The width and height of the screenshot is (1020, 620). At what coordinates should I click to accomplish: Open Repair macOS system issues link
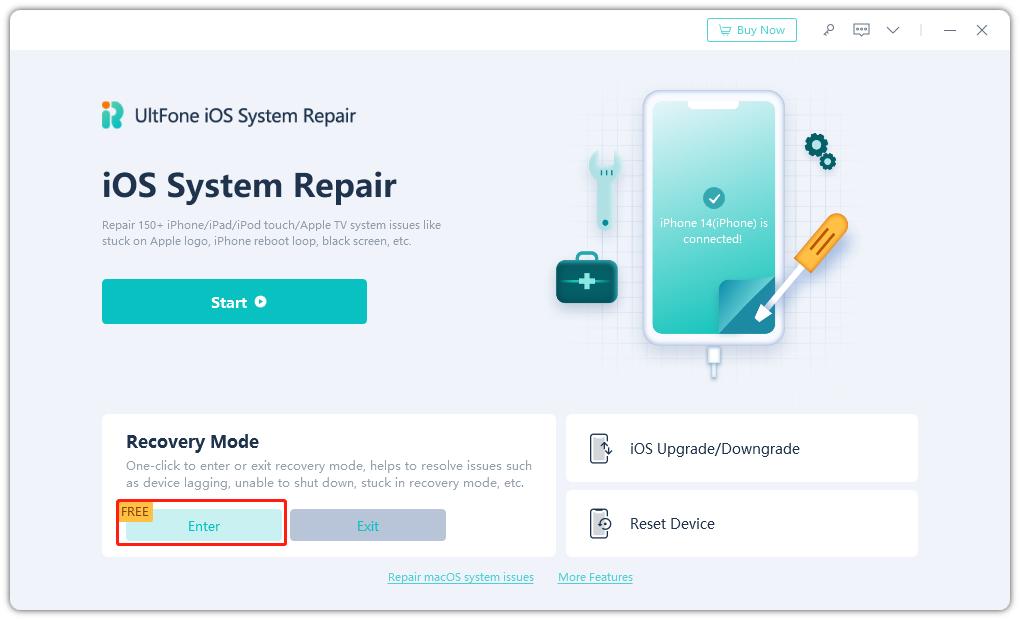coord(460,577)
